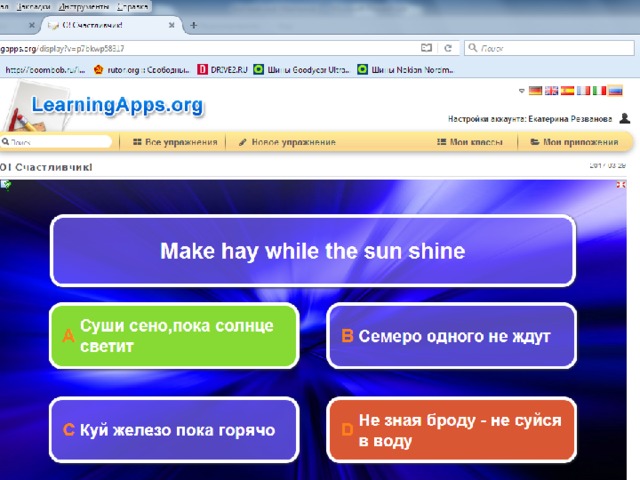The width and height of the screenshot is (640, 480).
Task: Select the Italian flag language icon
Action: 599,91
